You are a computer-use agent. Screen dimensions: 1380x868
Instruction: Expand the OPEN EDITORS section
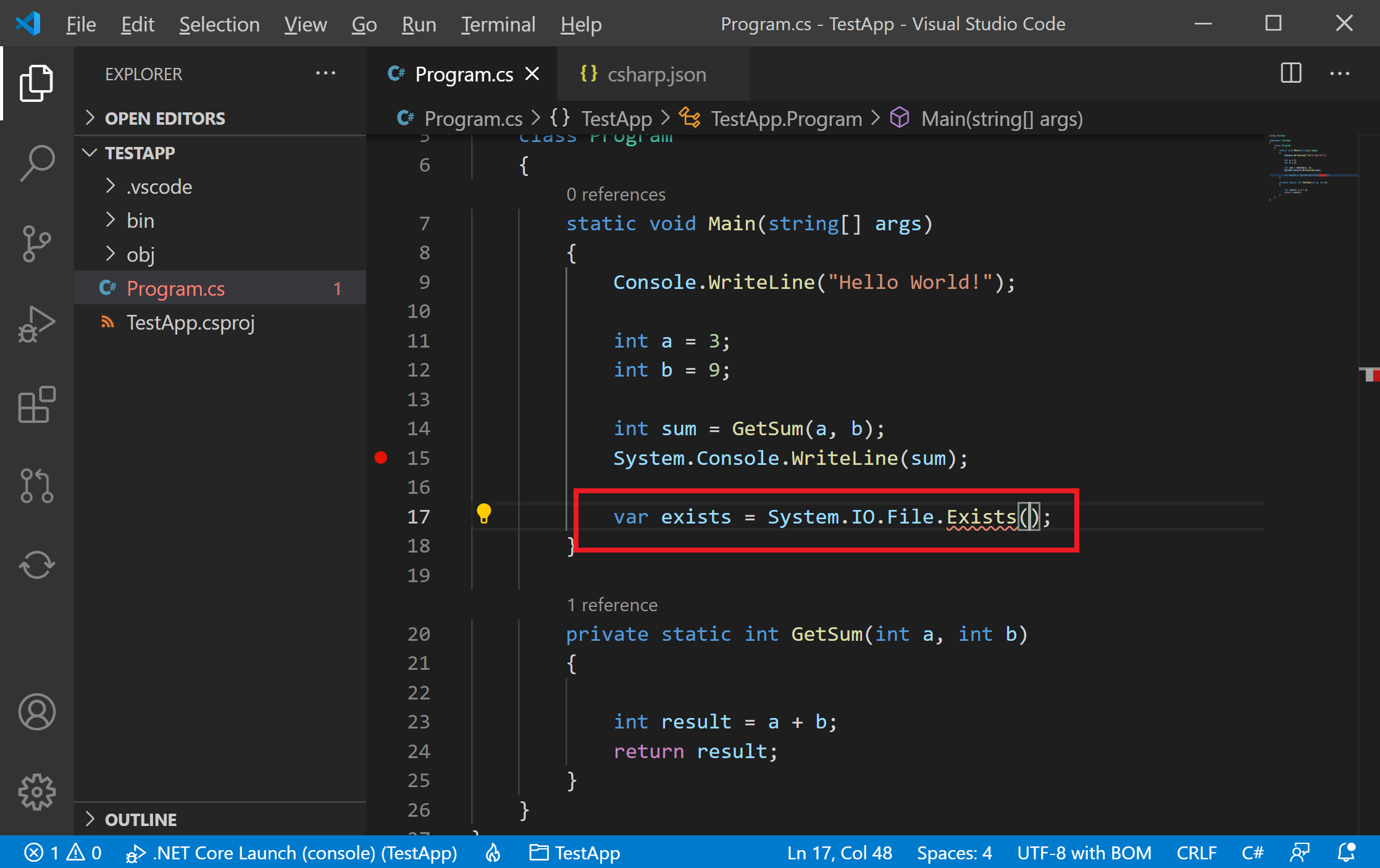[x=165, y=118]
